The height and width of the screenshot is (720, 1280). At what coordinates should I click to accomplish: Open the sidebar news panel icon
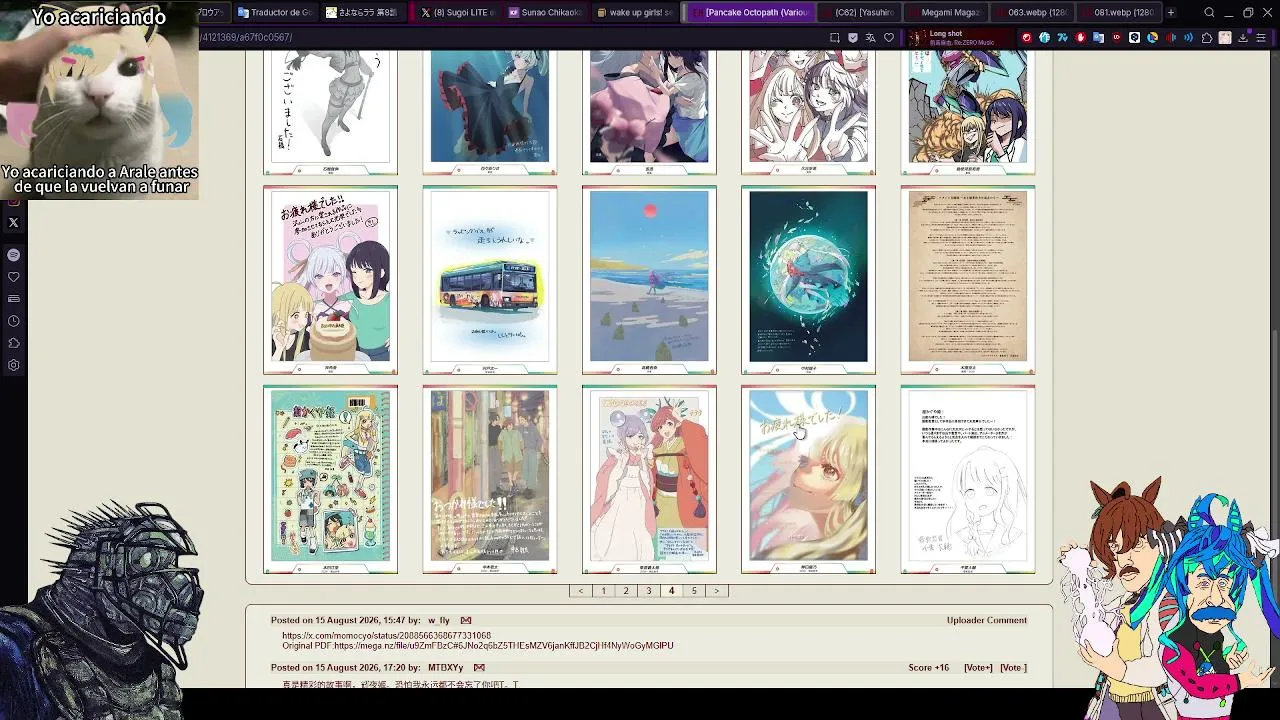(13, 299)
